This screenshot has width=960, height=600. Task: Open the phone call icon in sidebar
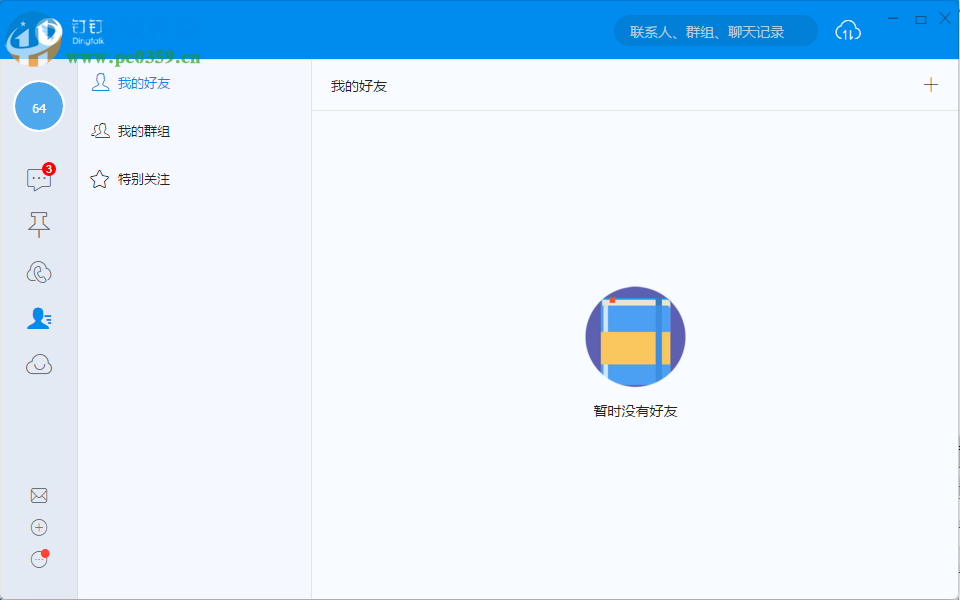pyautogui.click(x=39, y=272)
